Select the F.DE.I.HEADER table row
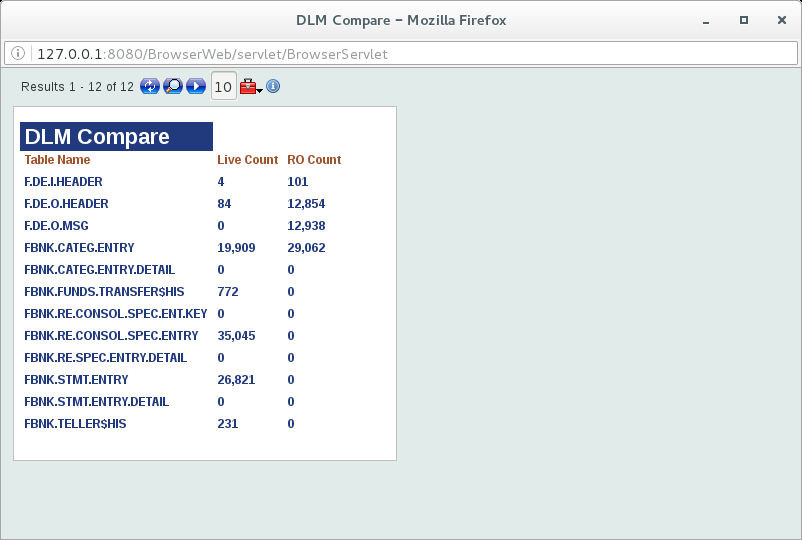Viewport: 802px width, 540px height. click(63, 182)
